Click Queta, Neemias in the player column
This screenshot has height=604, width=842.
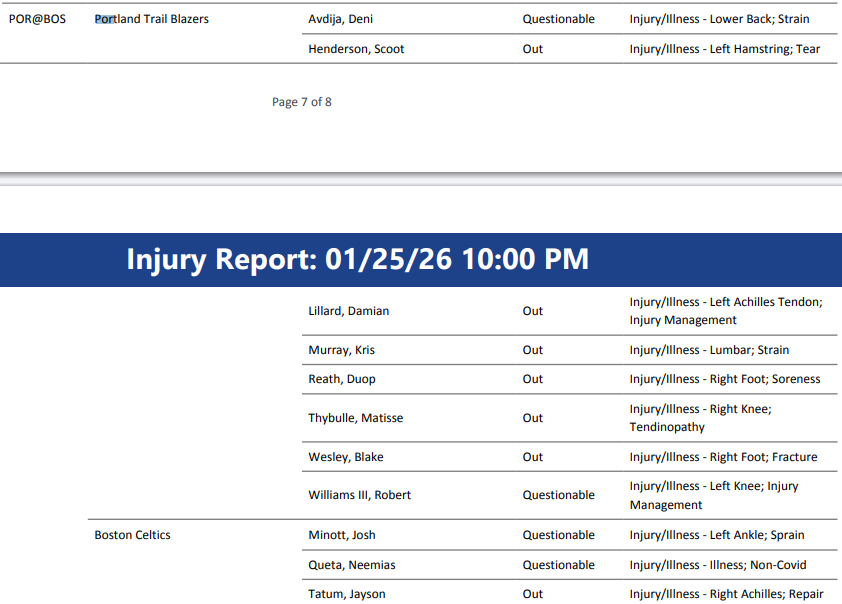(351, 565)
